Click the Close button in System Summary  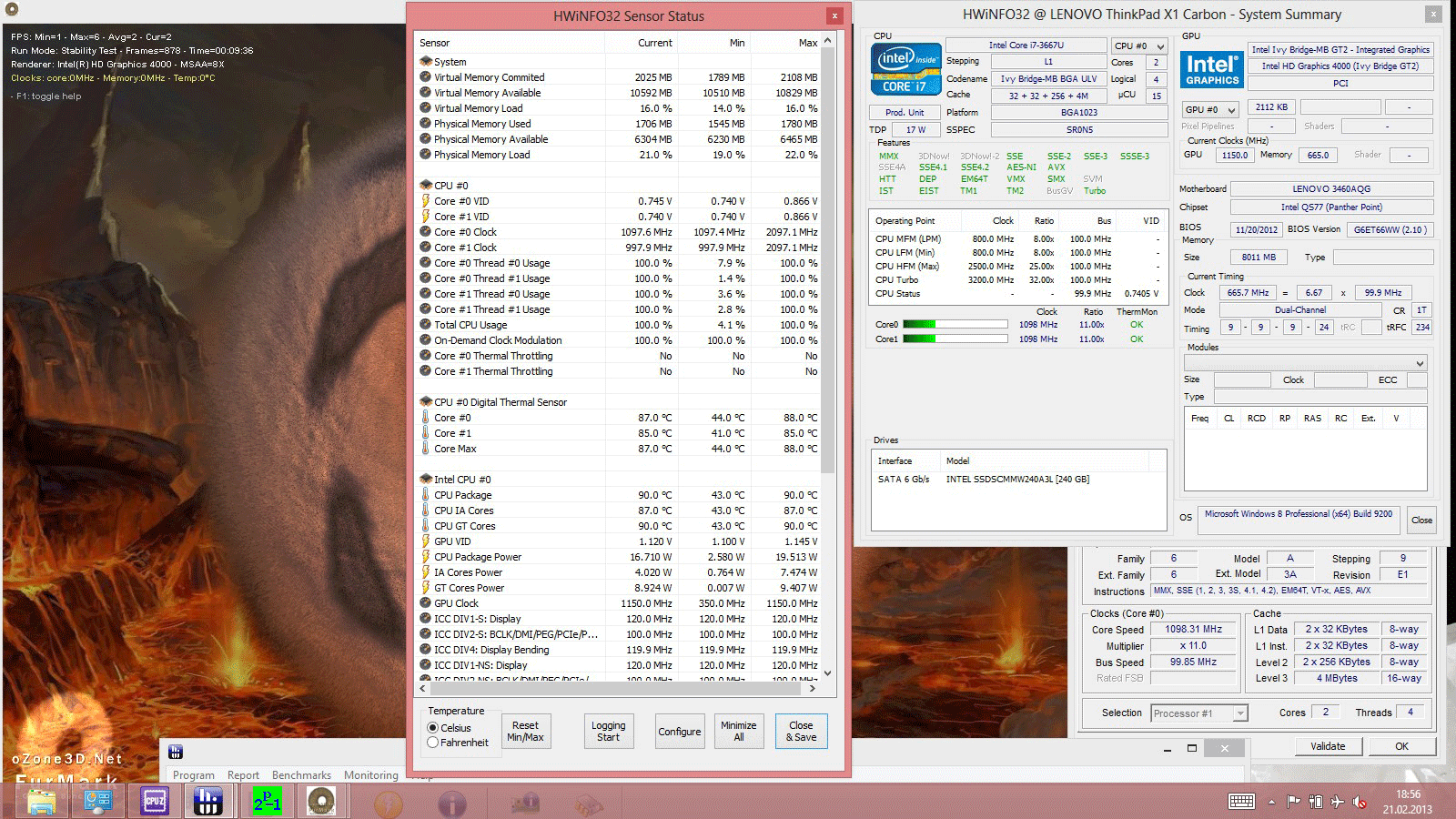1421,521
